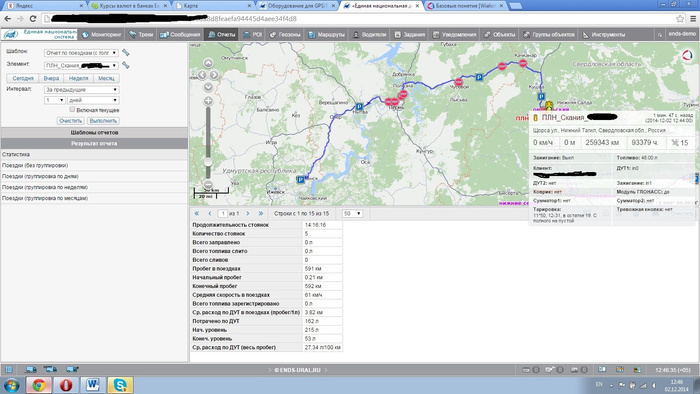Click the parking marker near Ижевск
700x394 pixels.
(301, 180)
